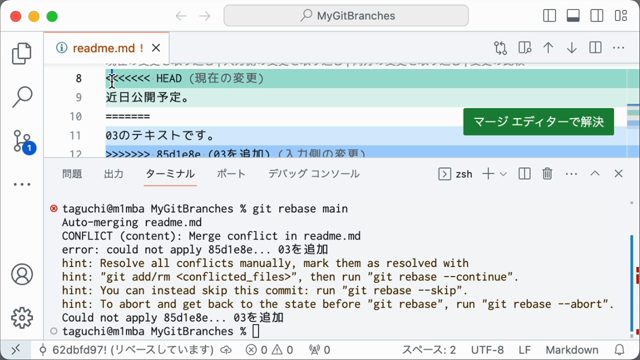Open the Manage gear icon

click(22, 318)
